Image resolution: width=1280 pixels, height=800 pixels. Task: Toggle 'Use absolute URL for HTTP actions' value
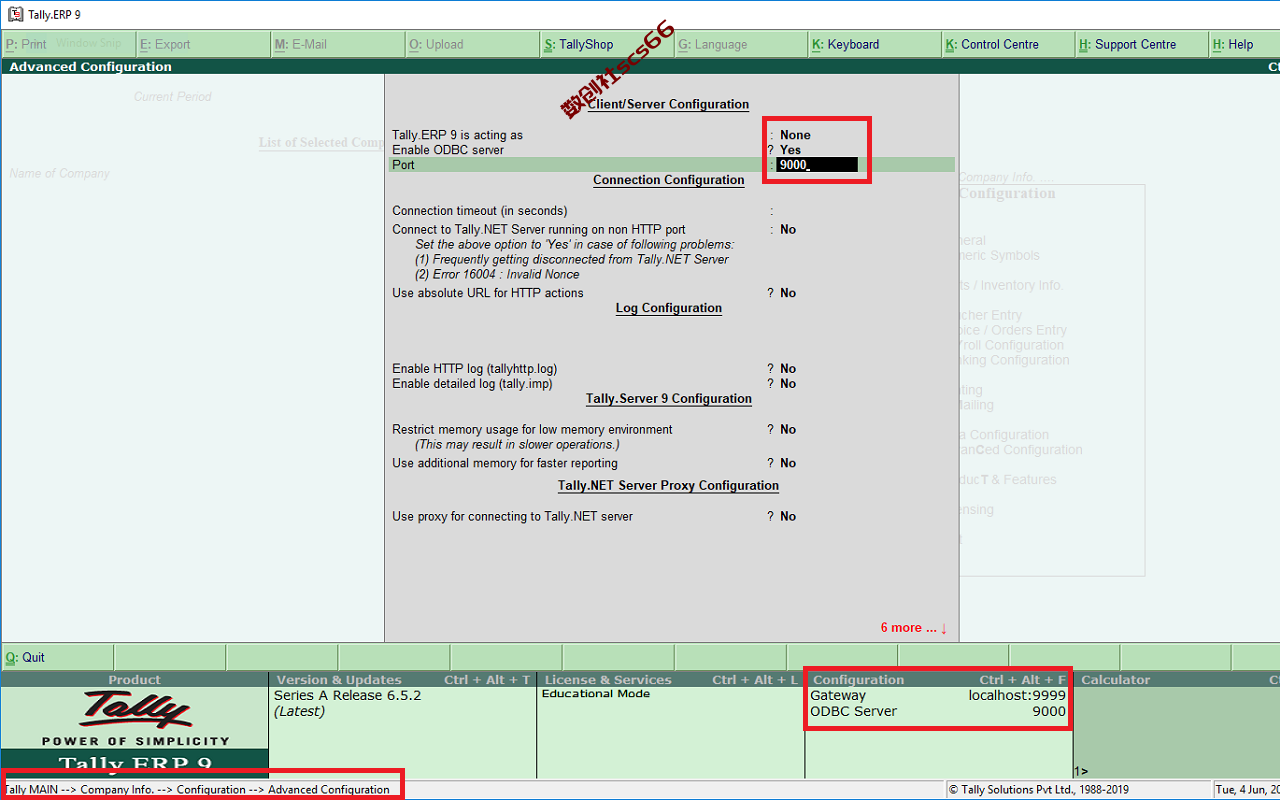pyautogui.click(x=788, y=293)
